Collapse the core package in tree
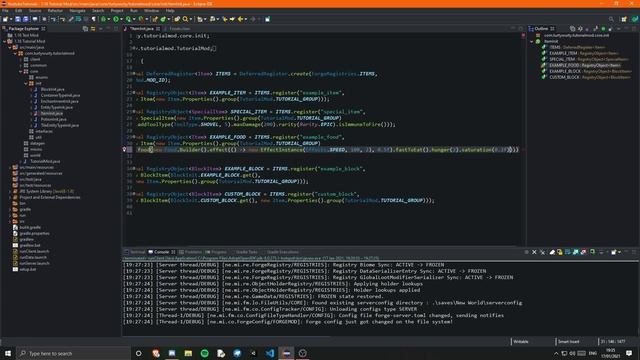Screen dimensions: 640x360 (x=20, y=71)
